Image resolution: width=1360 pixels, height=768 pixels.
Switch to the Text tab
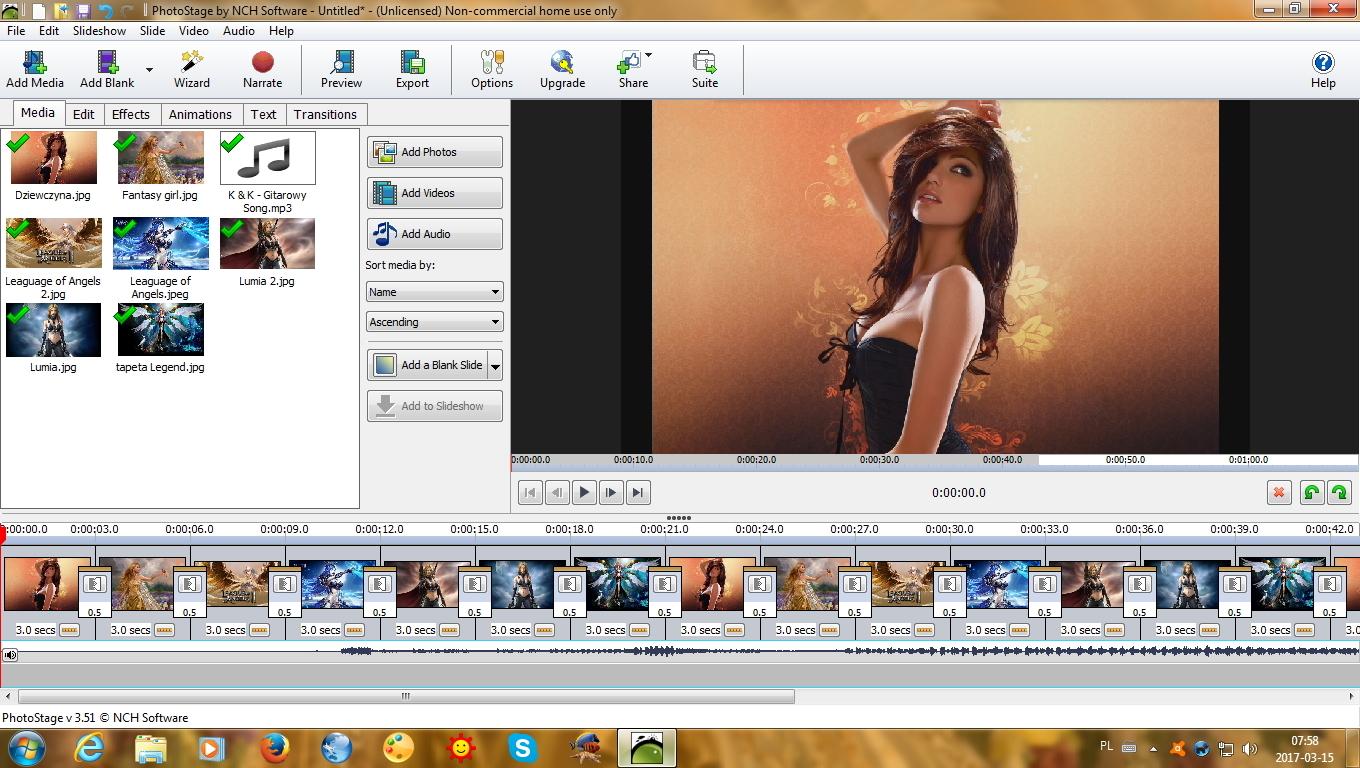[263, 114]
